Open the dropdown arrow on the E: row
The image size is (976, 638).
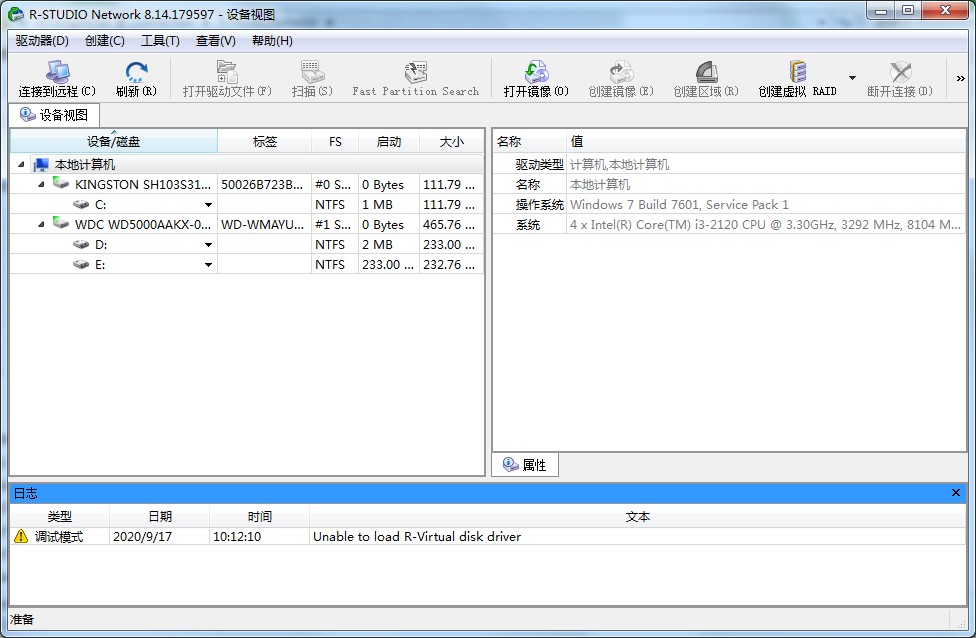[x=209, y=265]
